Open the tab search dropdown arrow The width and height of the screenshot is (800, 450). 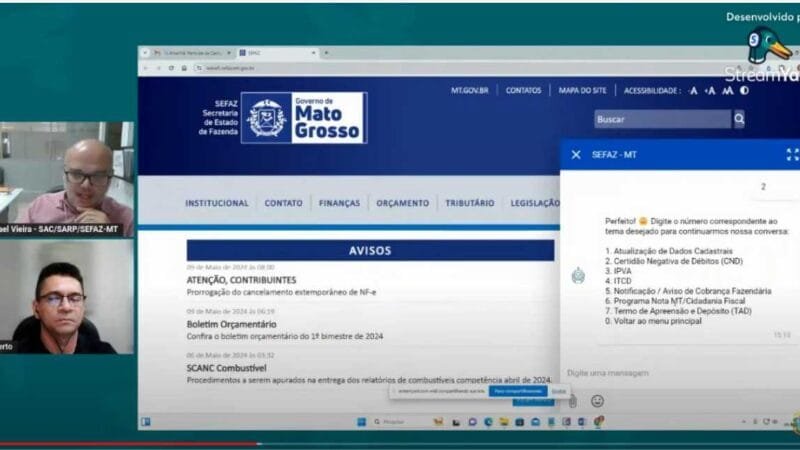click(145, 53)
